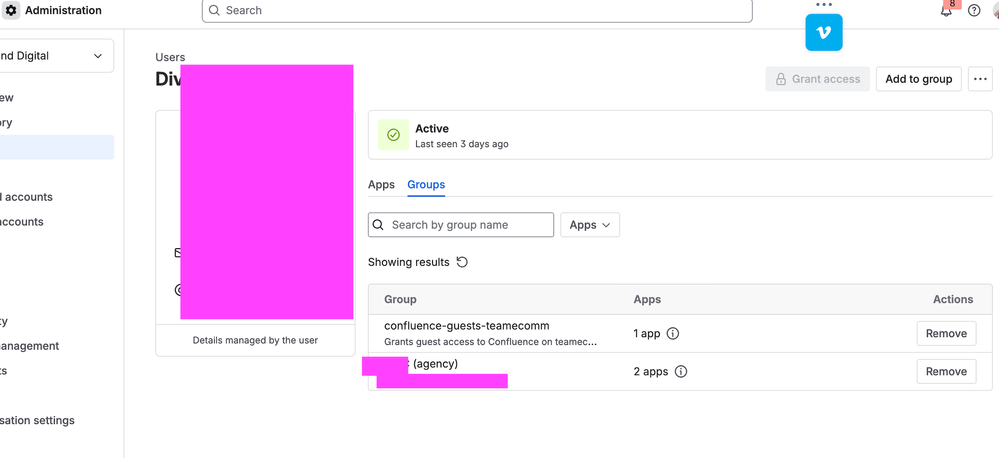999x458 pixels.
Task: Open the help question mark icon
Action: coord(974,10)
